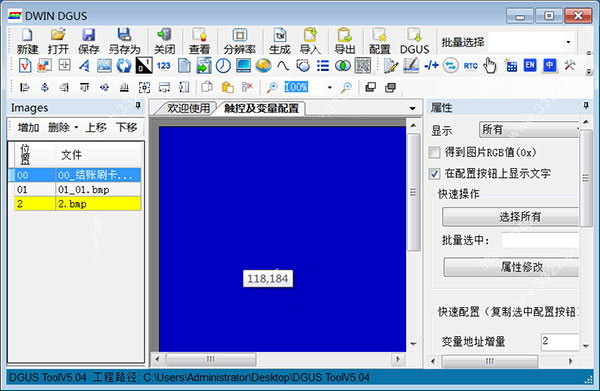Open the wrench and screwdriver settings icon
This screenshot has width=600, height=391.
click(x=570, y=65)
